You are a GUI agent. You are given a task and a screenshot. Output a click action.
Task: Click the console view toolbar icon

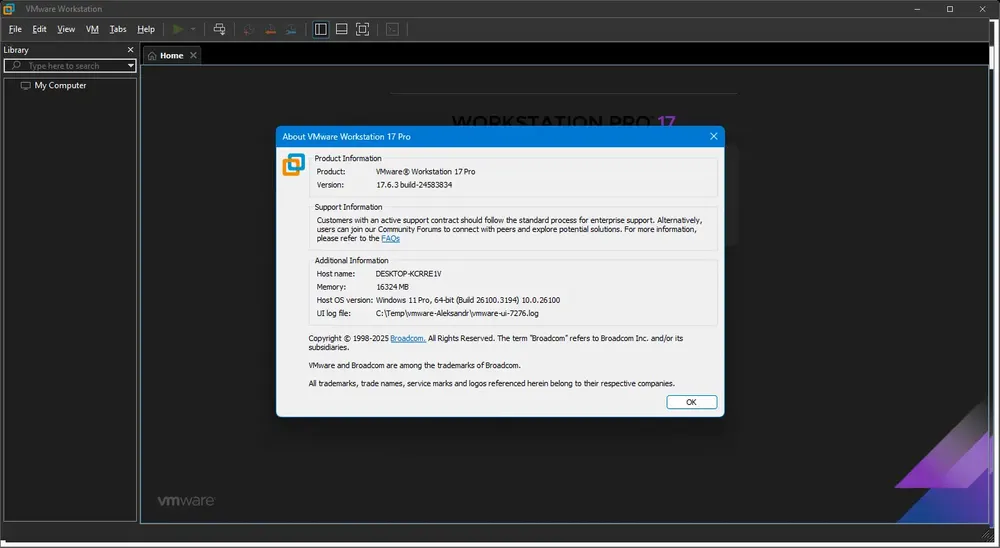[x=392, y=29]
